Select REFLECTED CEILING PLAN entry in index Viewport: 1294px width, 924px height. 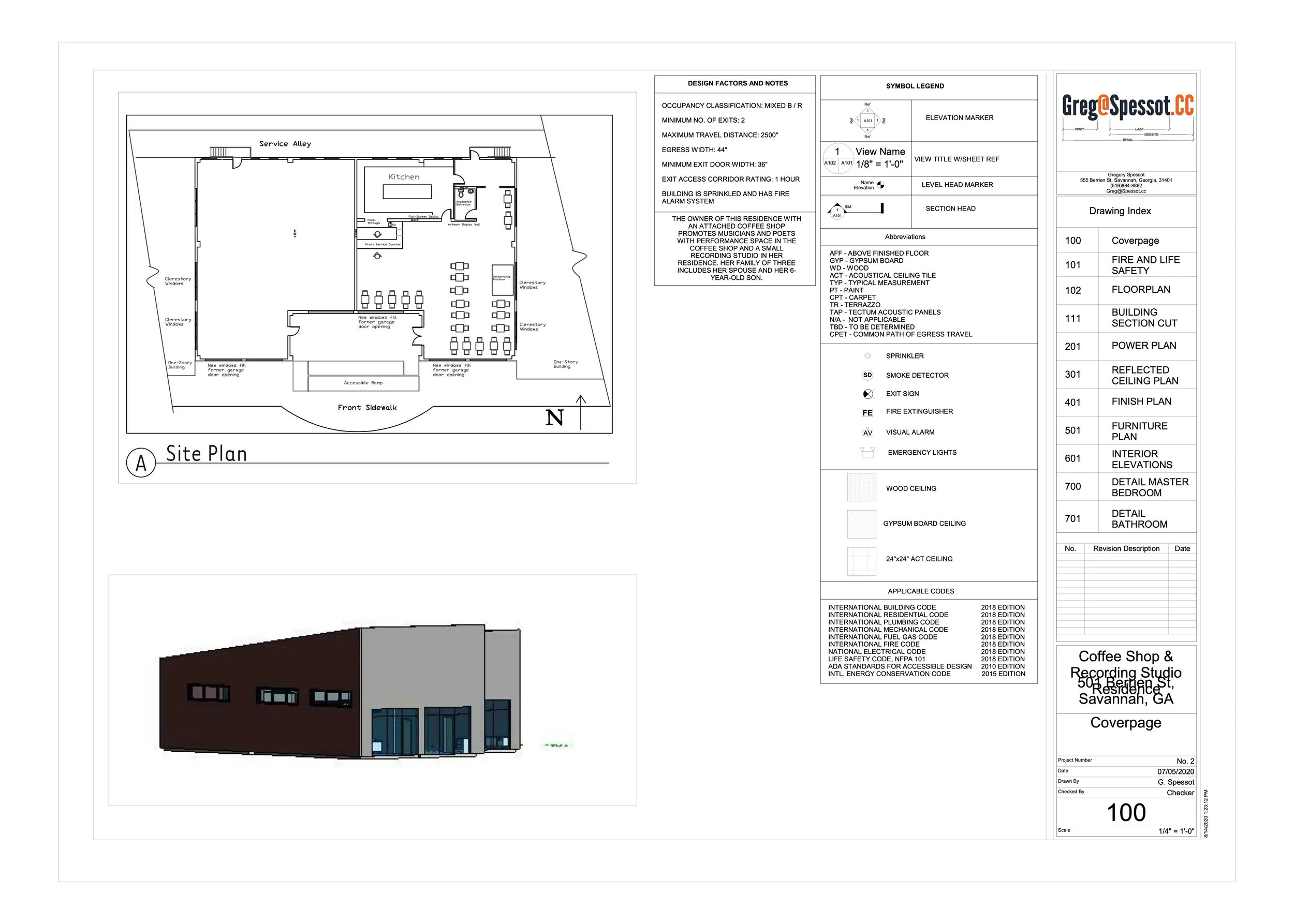[1144, 375]
